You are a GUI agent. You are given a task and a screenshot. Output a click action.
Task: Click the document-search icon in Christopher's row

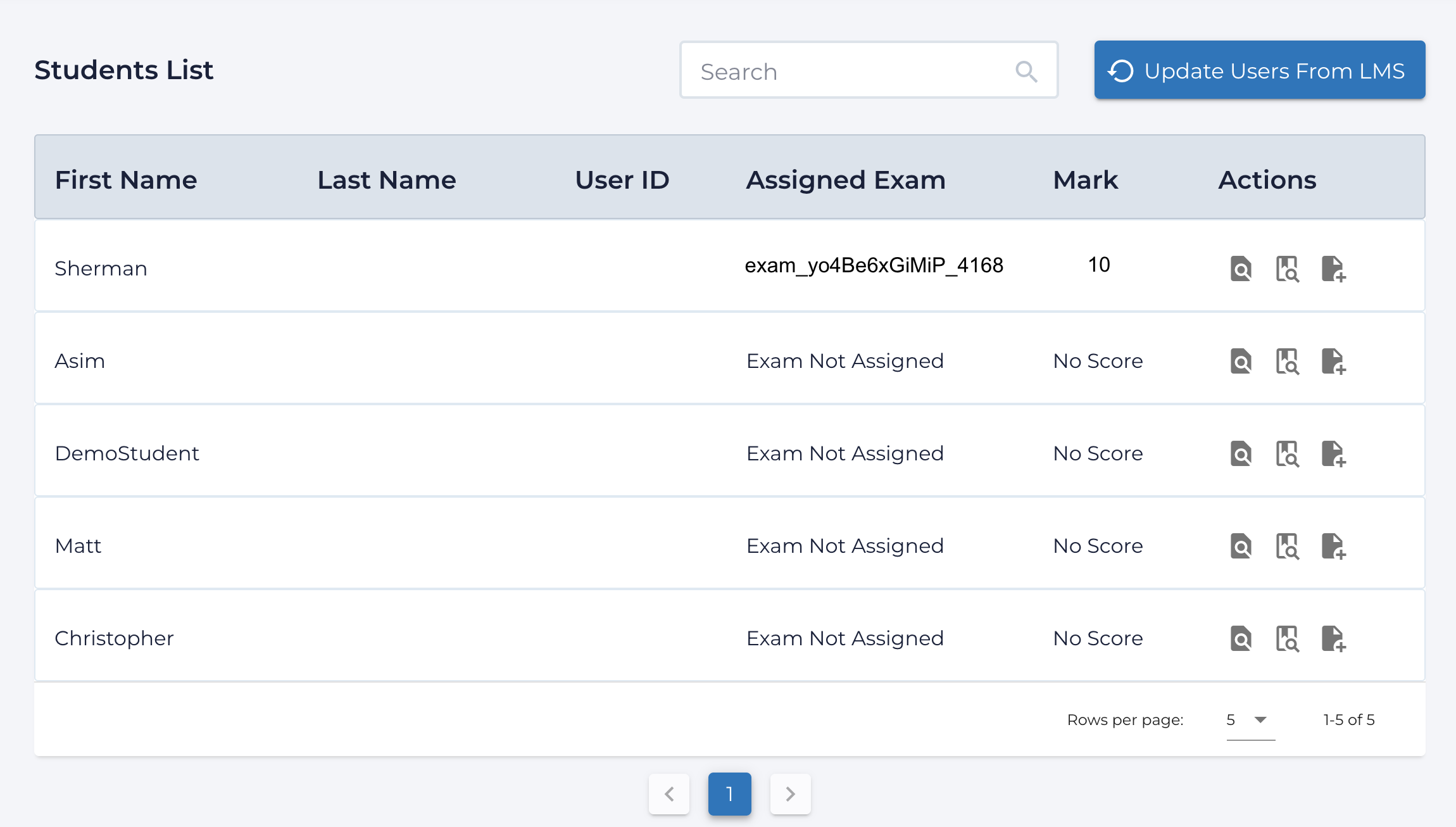point(1241,638)
